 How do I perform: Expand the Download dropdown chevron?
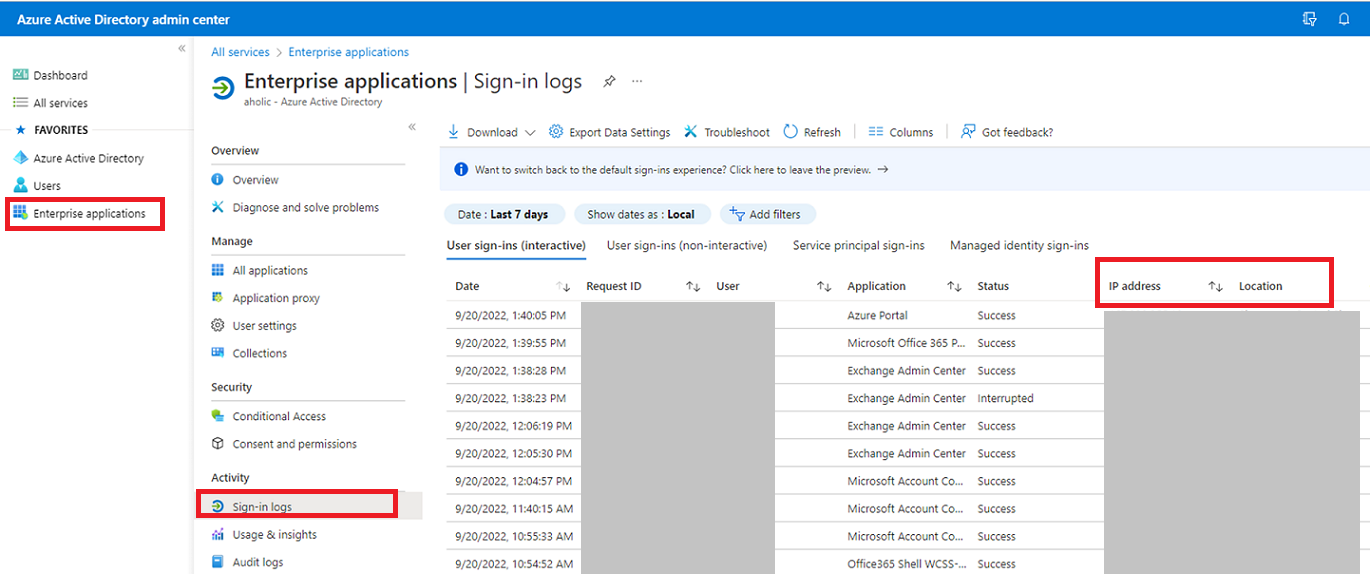point(530,132)
